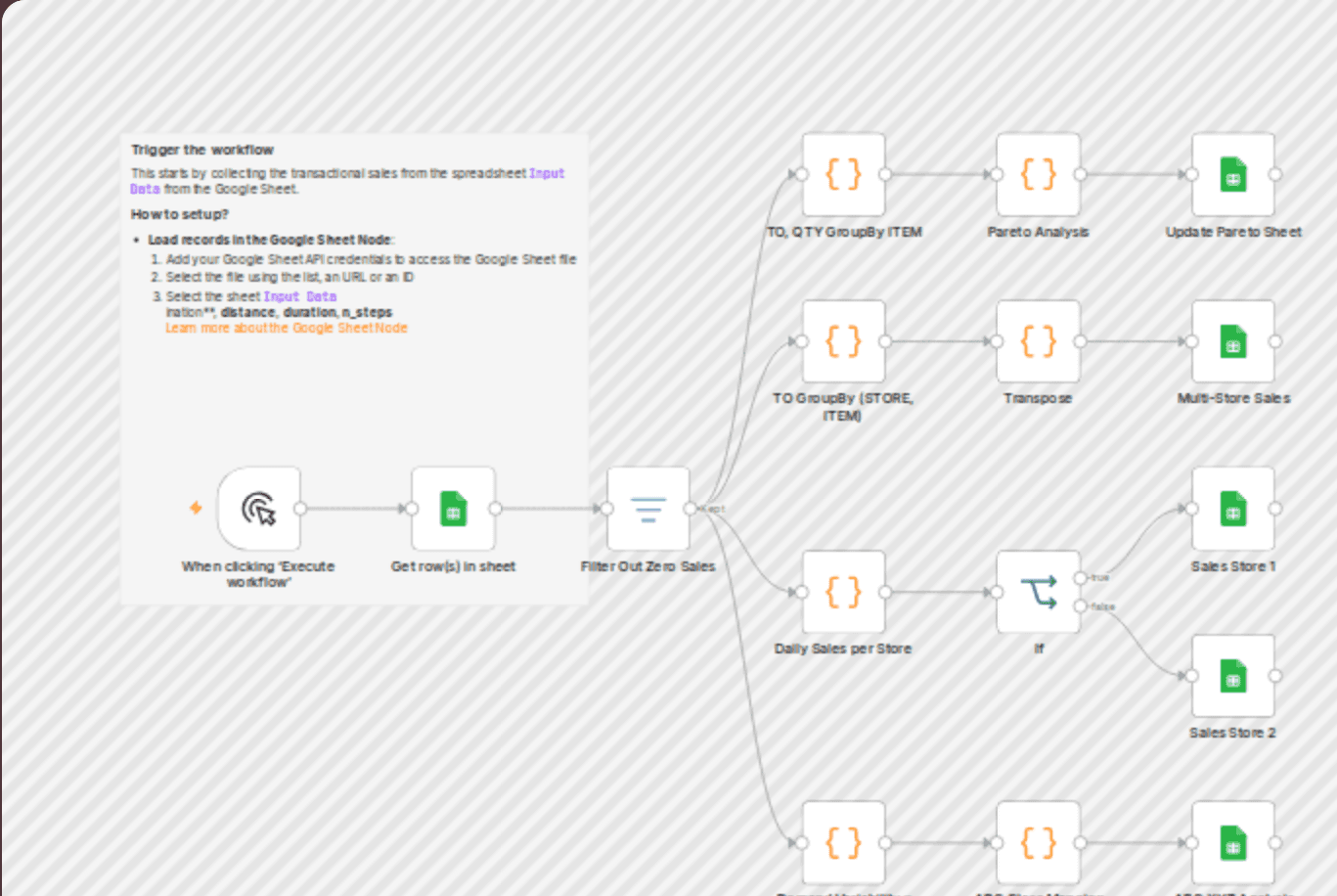Click 'Load records in the Google Sheet Node' bullet
The width and height of the screenshot is (1337, 896).
[271, 240]
